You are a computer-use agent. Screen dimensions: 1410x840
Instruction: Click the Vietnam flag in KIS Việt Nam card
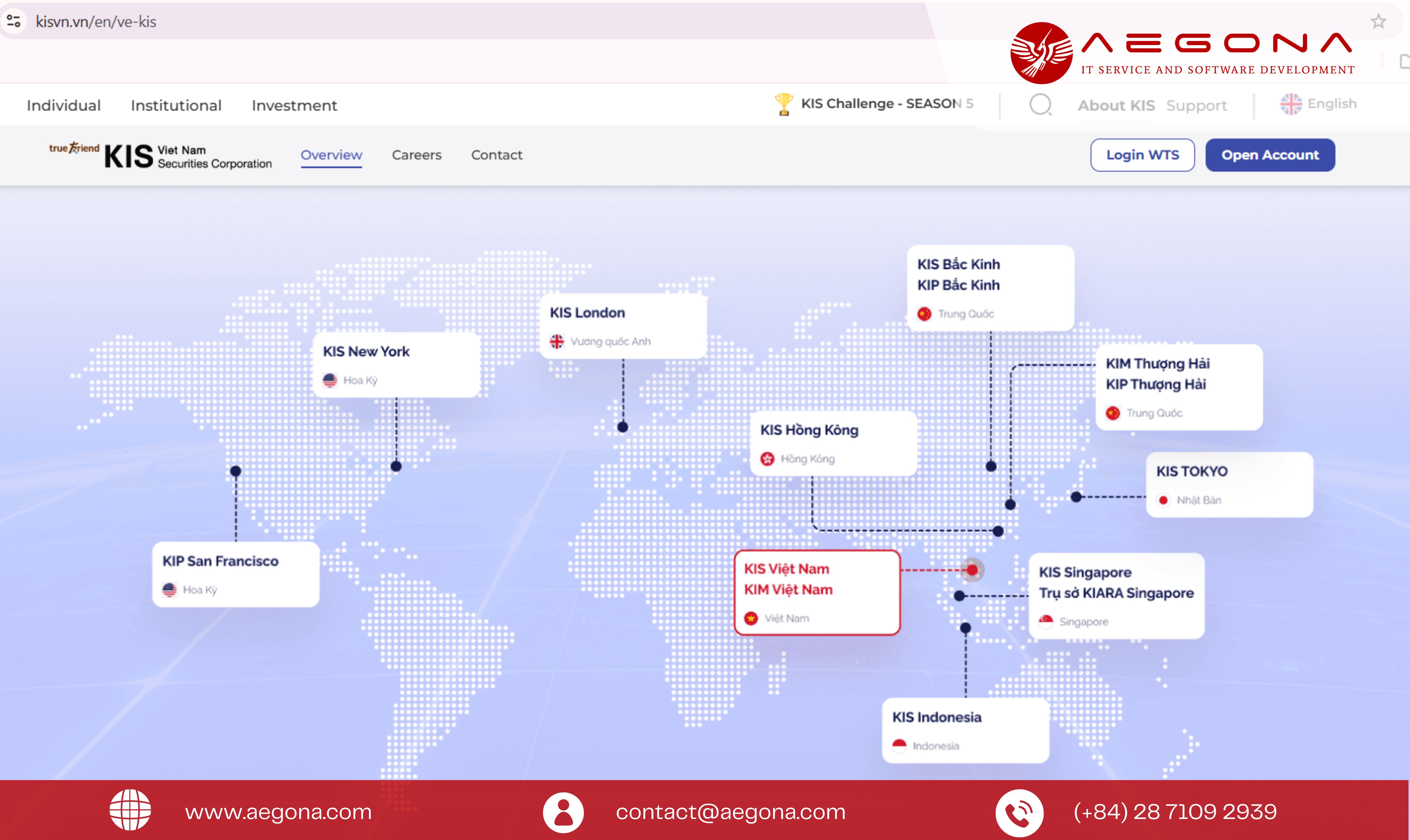(751, 619)
